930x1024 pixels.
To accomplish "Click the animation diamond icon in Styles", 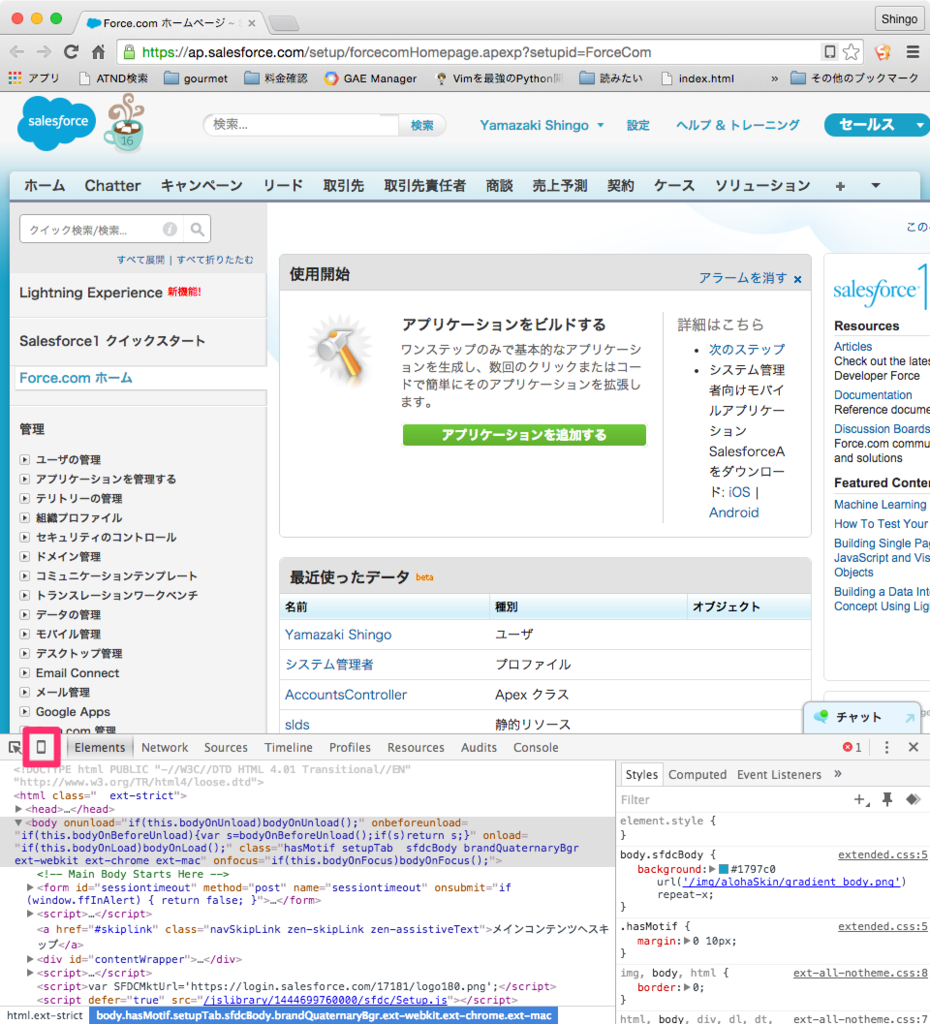I will (x=912, y=799).
